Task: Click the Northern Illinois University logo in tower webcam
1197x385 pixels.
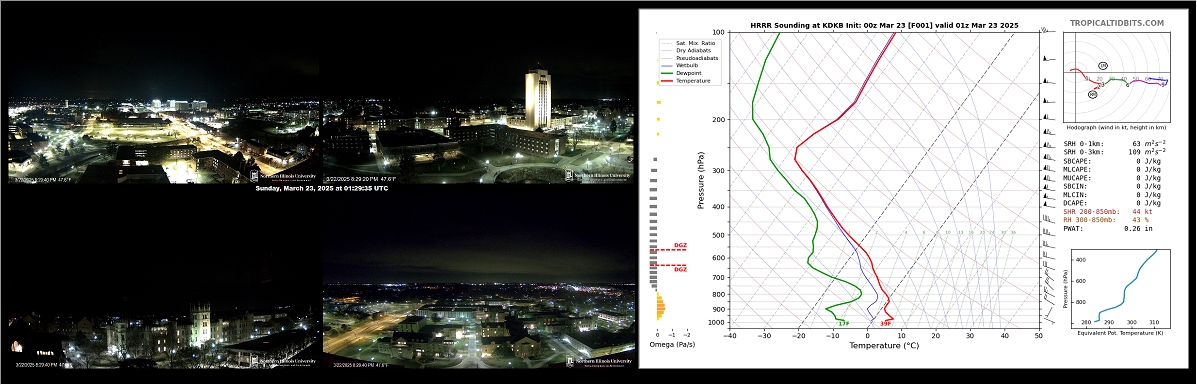Action: click(x=598, y=176)
